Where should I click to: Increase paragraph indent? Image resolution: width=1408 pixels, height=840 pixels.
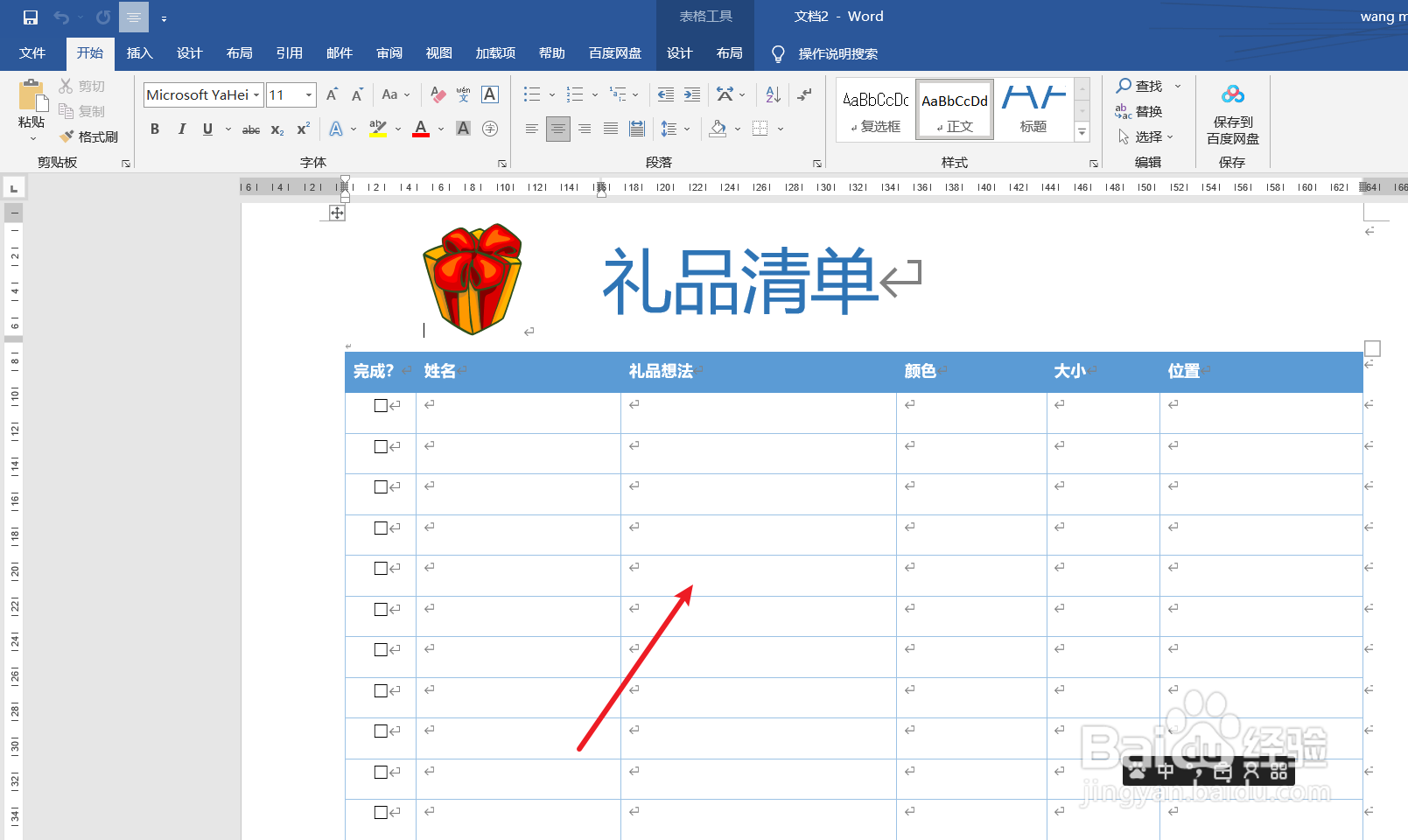pyautogui.click(x=692, y=94)
